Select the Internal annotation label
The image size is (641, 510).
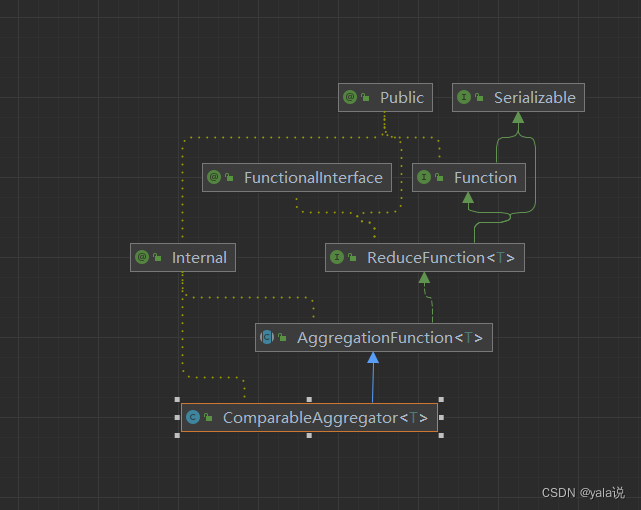[199, 258]
